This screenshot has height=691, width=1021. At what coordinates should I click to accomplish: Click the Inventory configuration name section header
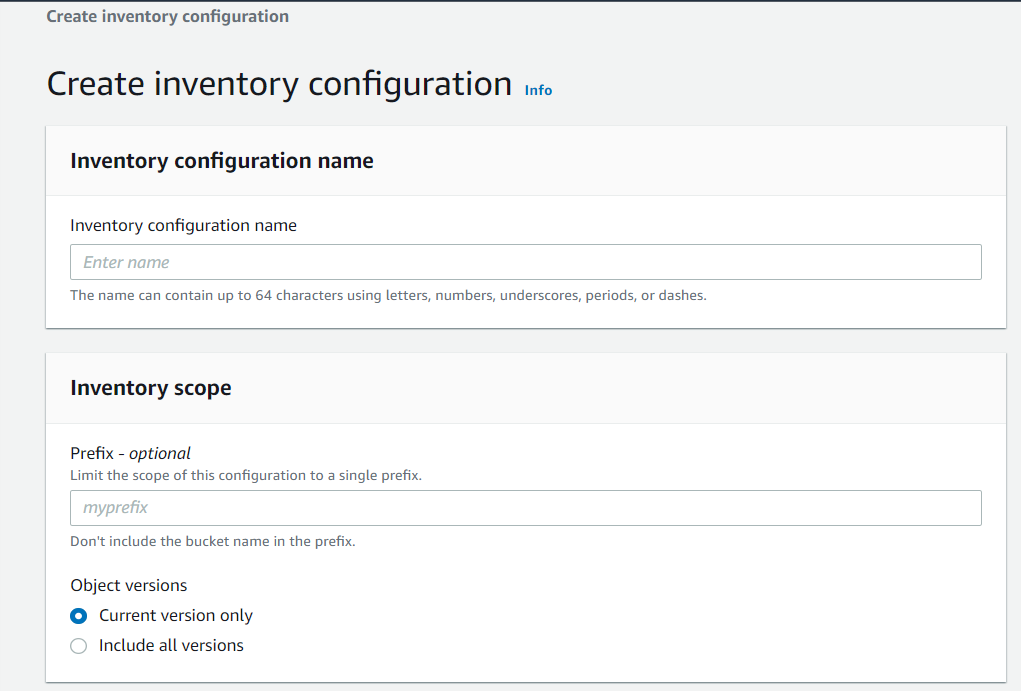coord(221,160)
